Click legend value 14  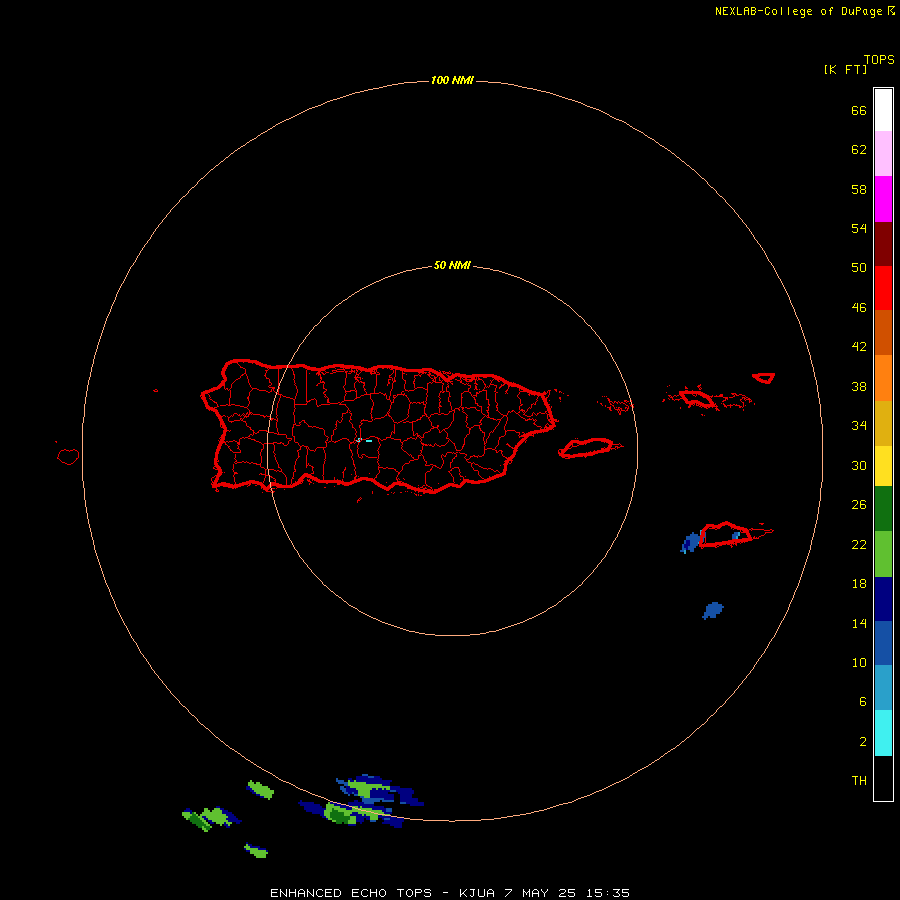[859, 623]
